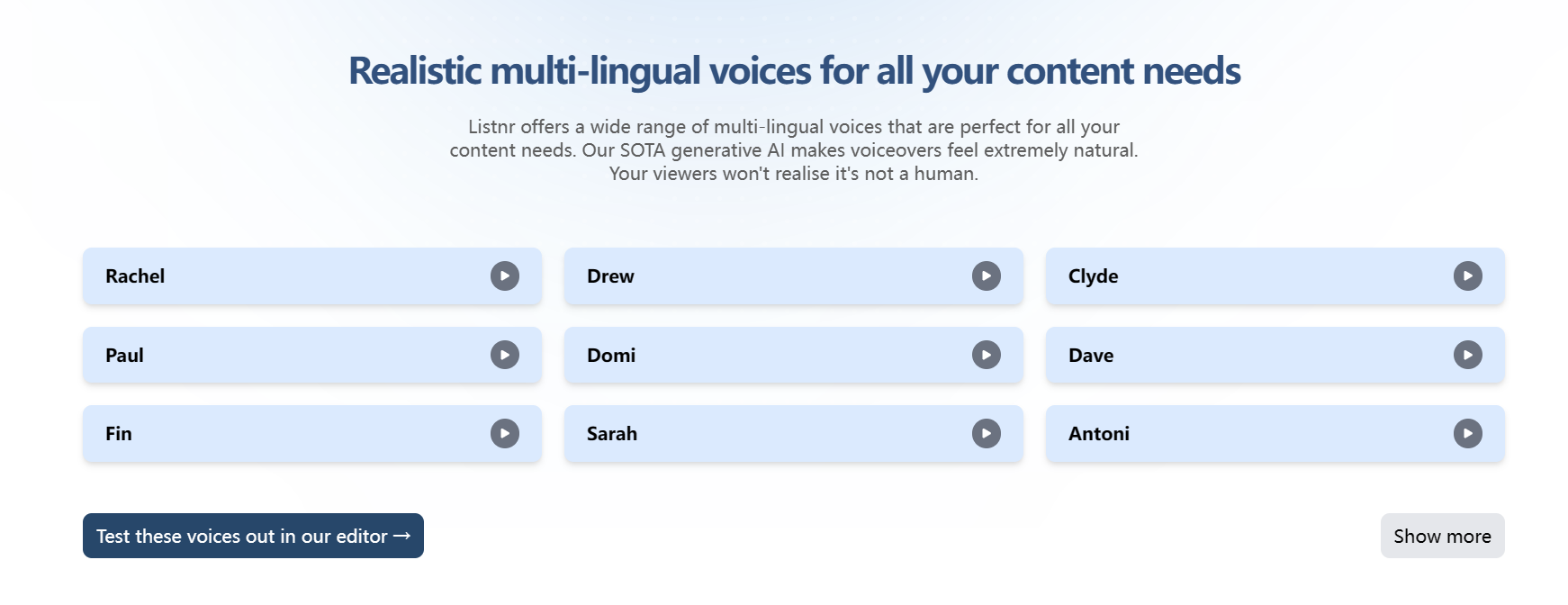Select the Drew voice name
This screenshot has width=1568, height=605.
coord(610,276)
